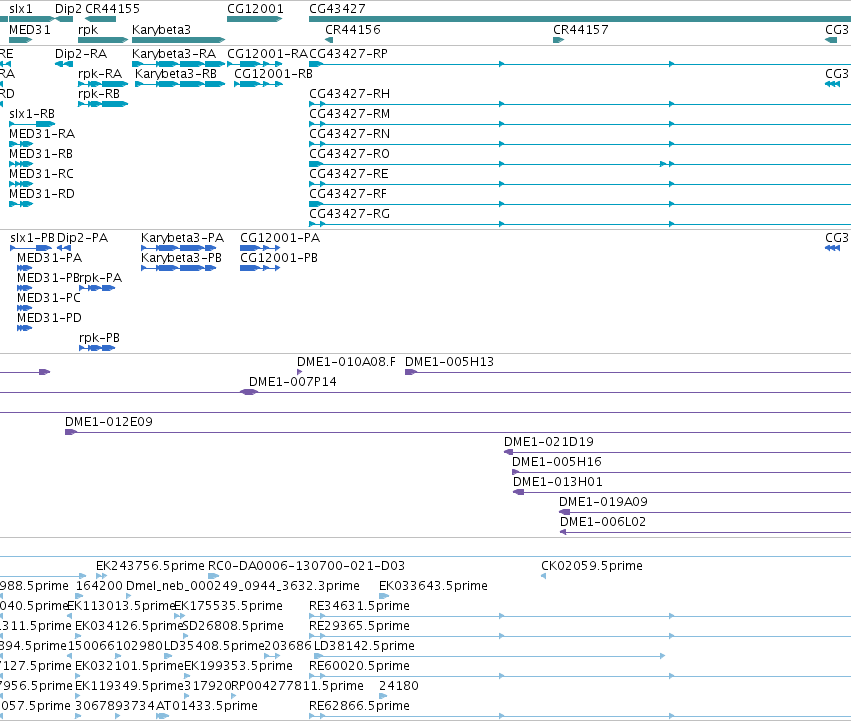851x721 pixels.
Task: Open transcript slx1-RB label
Action: (x=32, y=114)
